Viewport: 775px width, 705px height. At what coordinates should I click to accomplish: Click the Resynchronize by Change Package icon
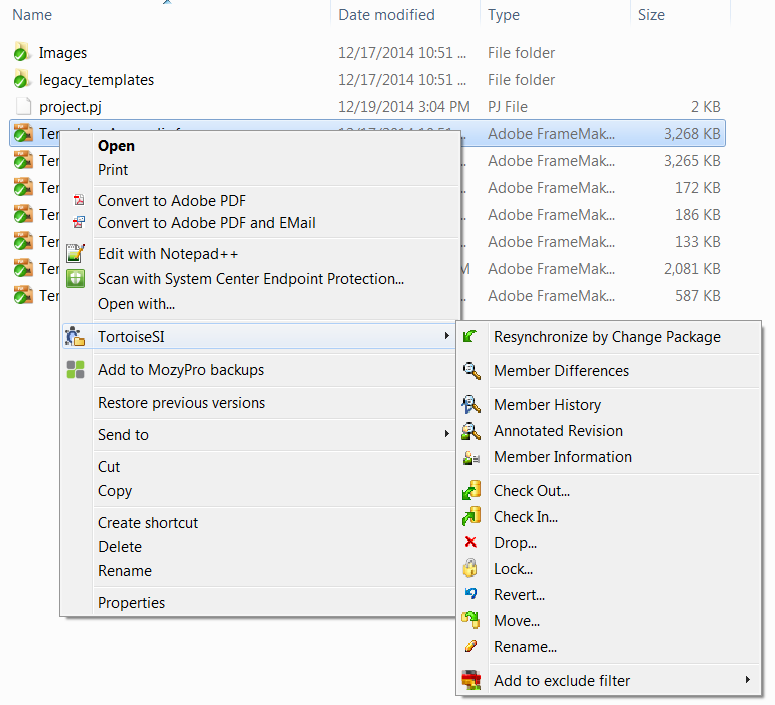470,337
